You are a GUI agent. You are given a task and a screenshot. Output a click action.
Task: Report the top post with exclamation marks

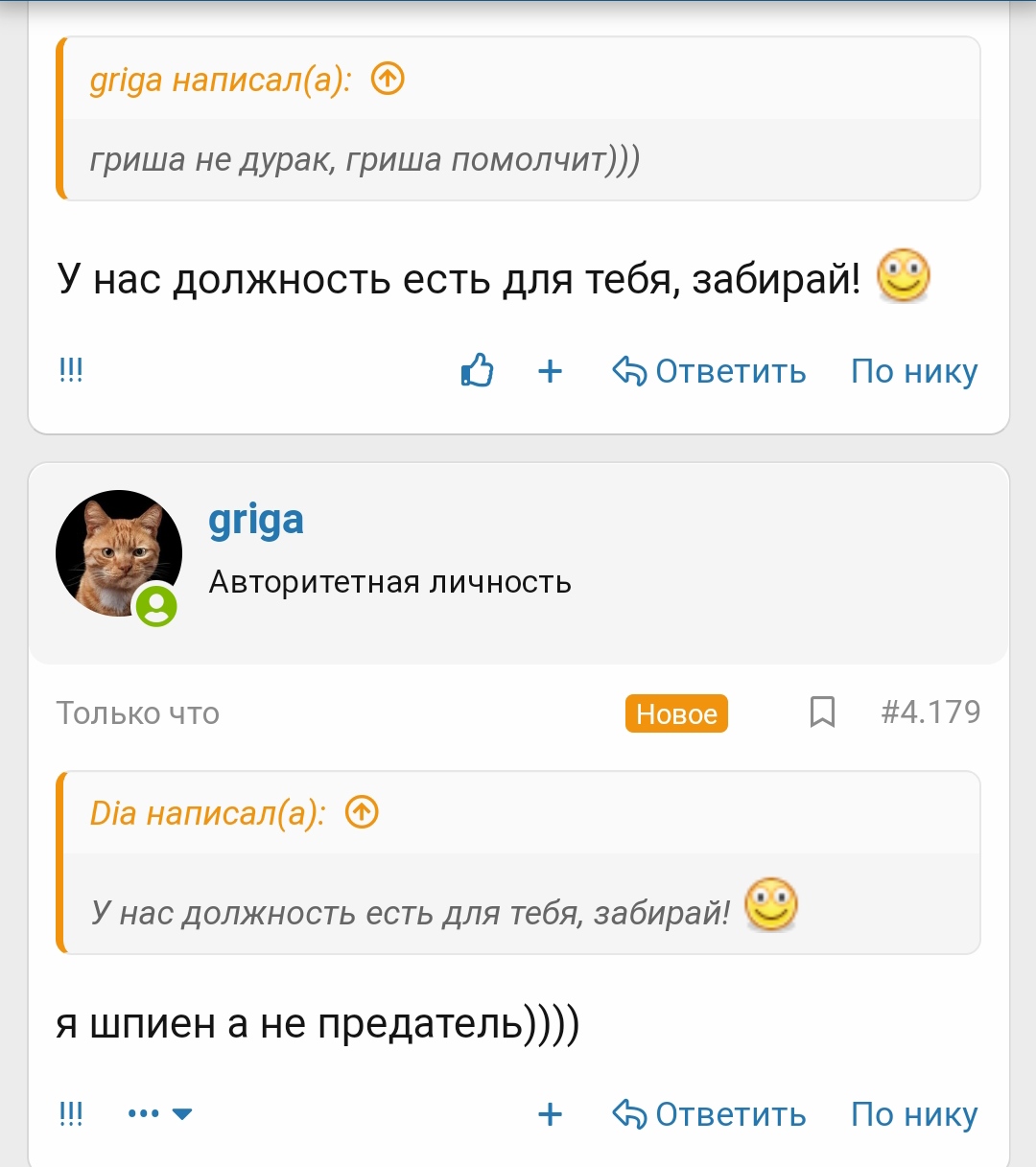tap(71, 370)
